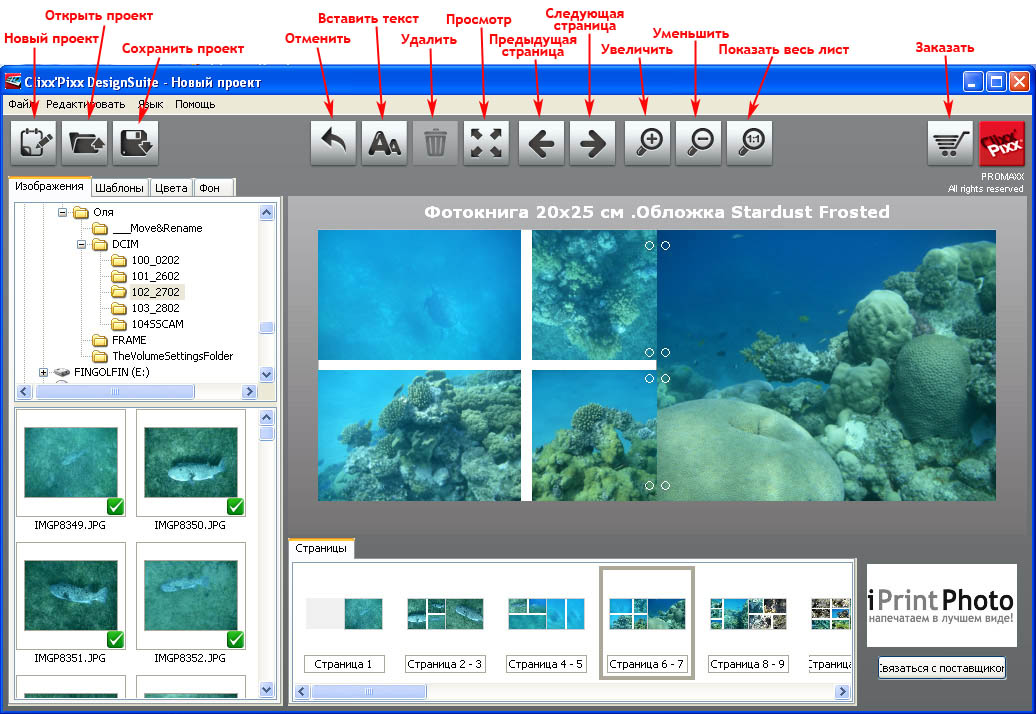Collapse the DCIM folder node
1036x714 pixels.
81,244
